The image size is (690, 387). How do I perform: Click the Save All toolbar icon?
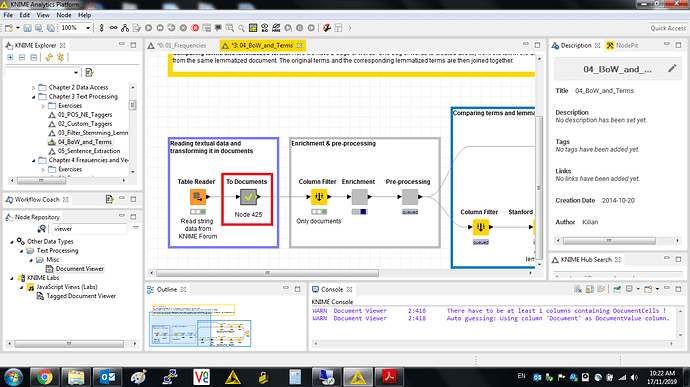(x=51, y=28)
